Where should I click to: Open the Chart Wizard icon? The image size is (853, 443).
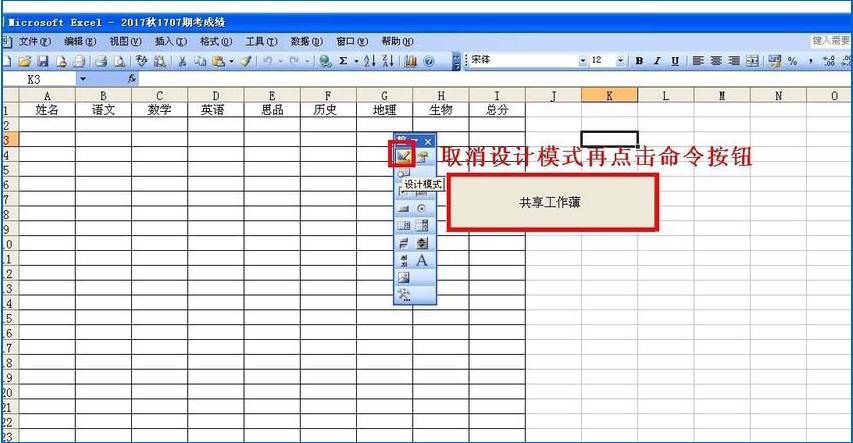tap(411, 61)
